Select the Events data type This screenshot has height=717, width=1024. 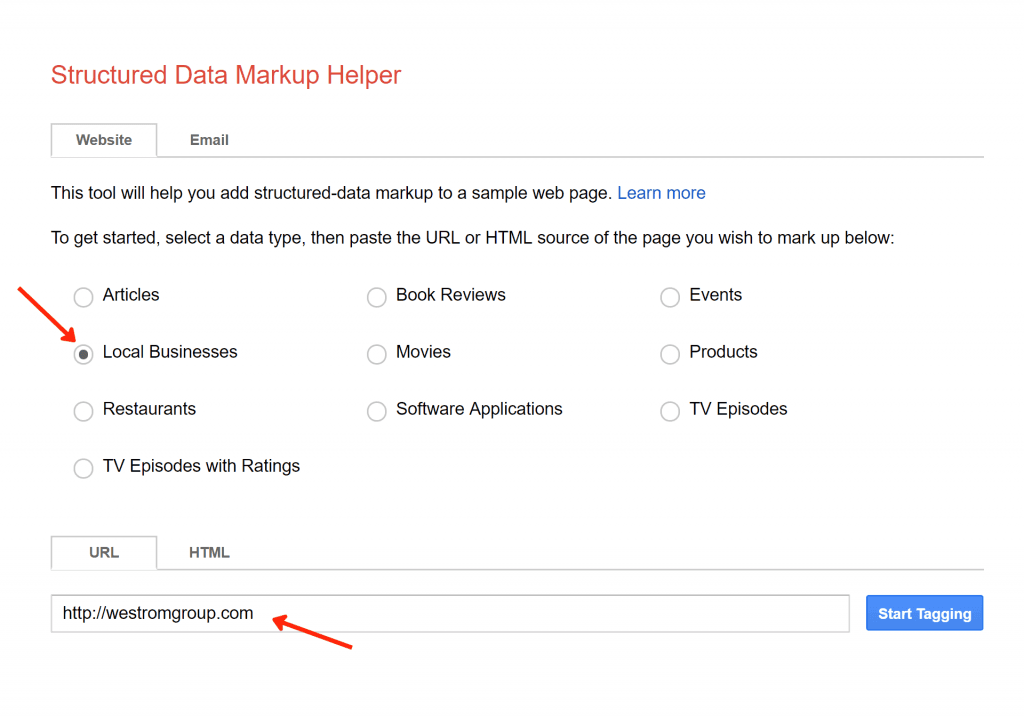(670, 297)
